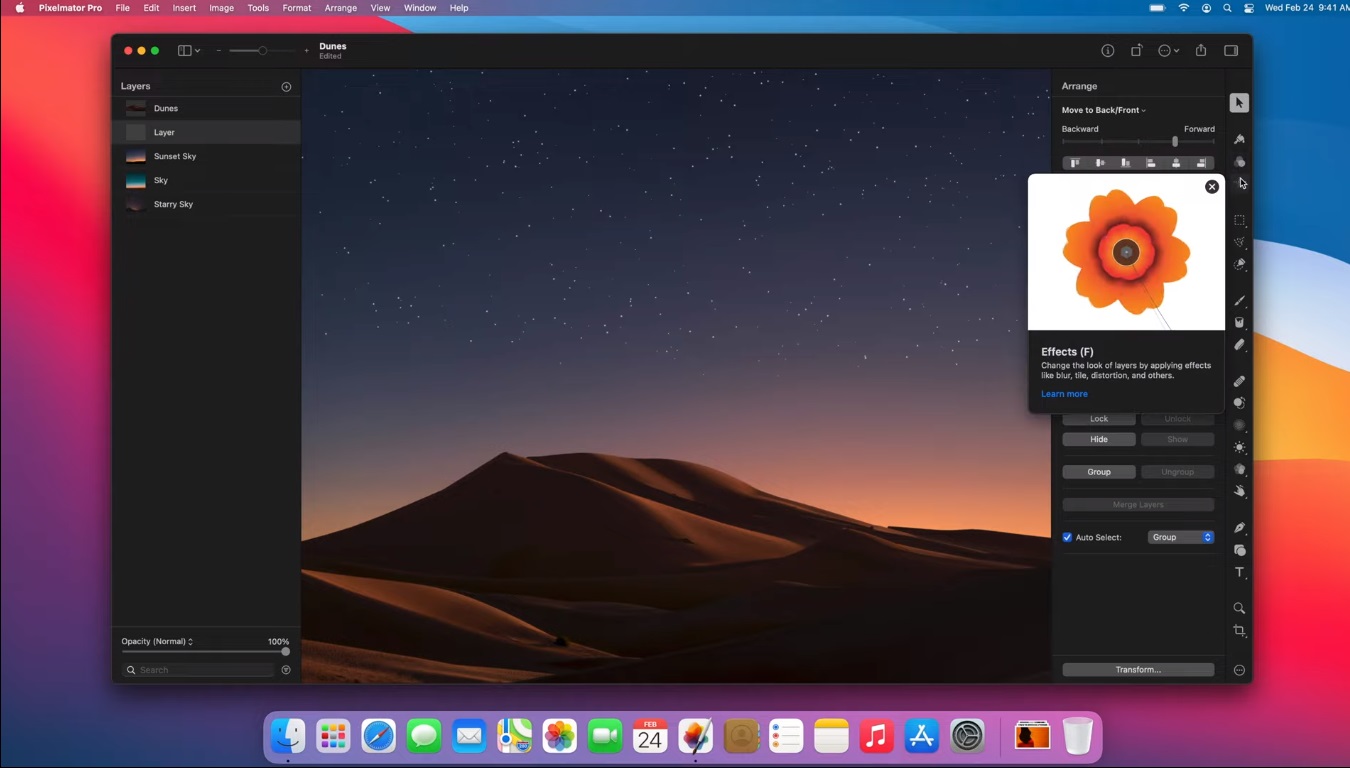
Task: Select the Type (text) tool
Action: pos(1239,573)
